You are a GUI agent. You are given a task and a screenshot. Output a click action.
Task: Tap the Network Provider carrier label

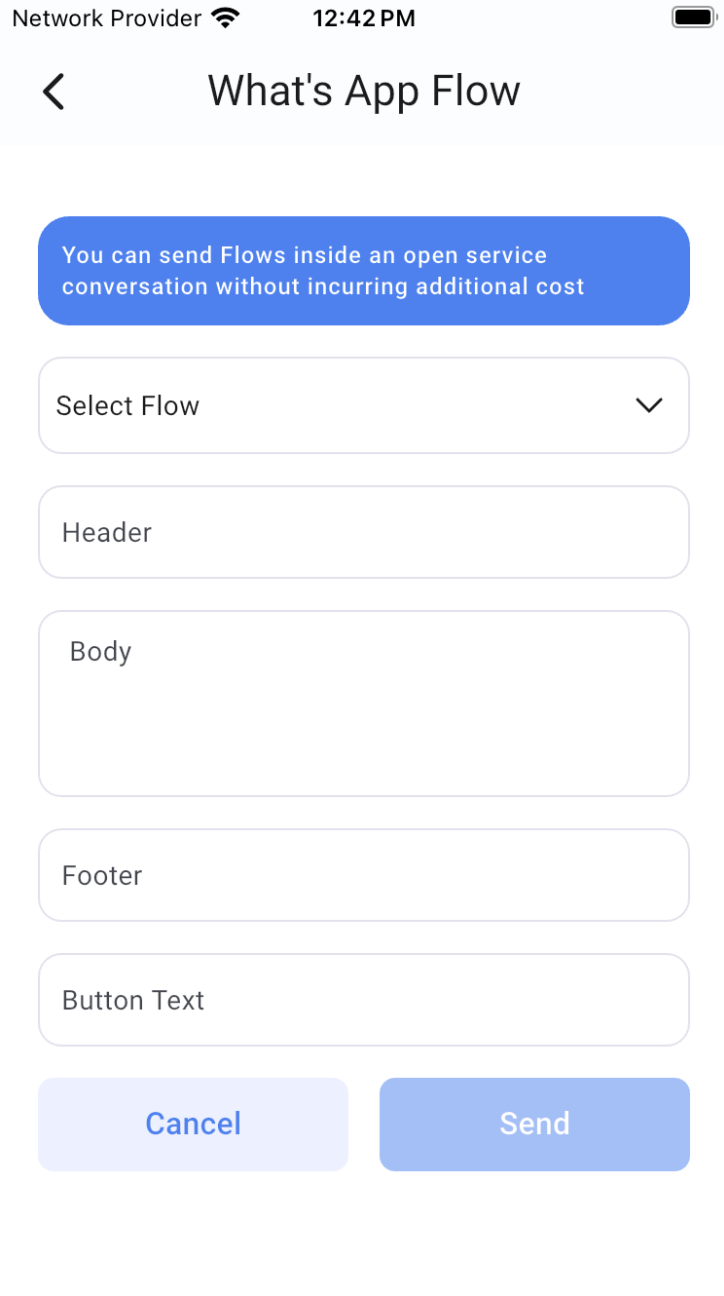[x=106, y=18]
